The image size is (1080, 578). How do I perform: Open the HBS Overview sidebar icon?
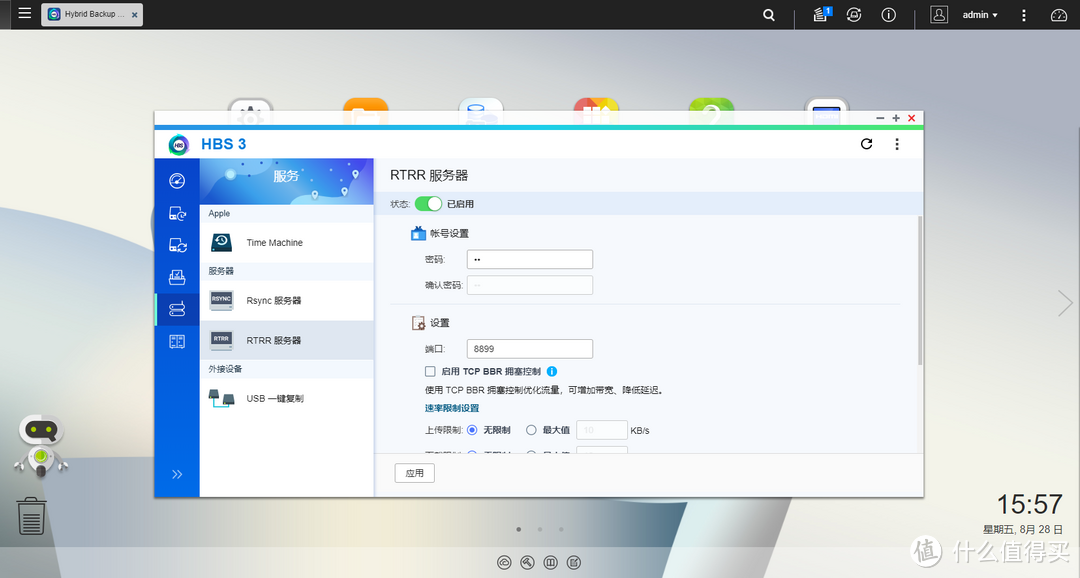177,181
